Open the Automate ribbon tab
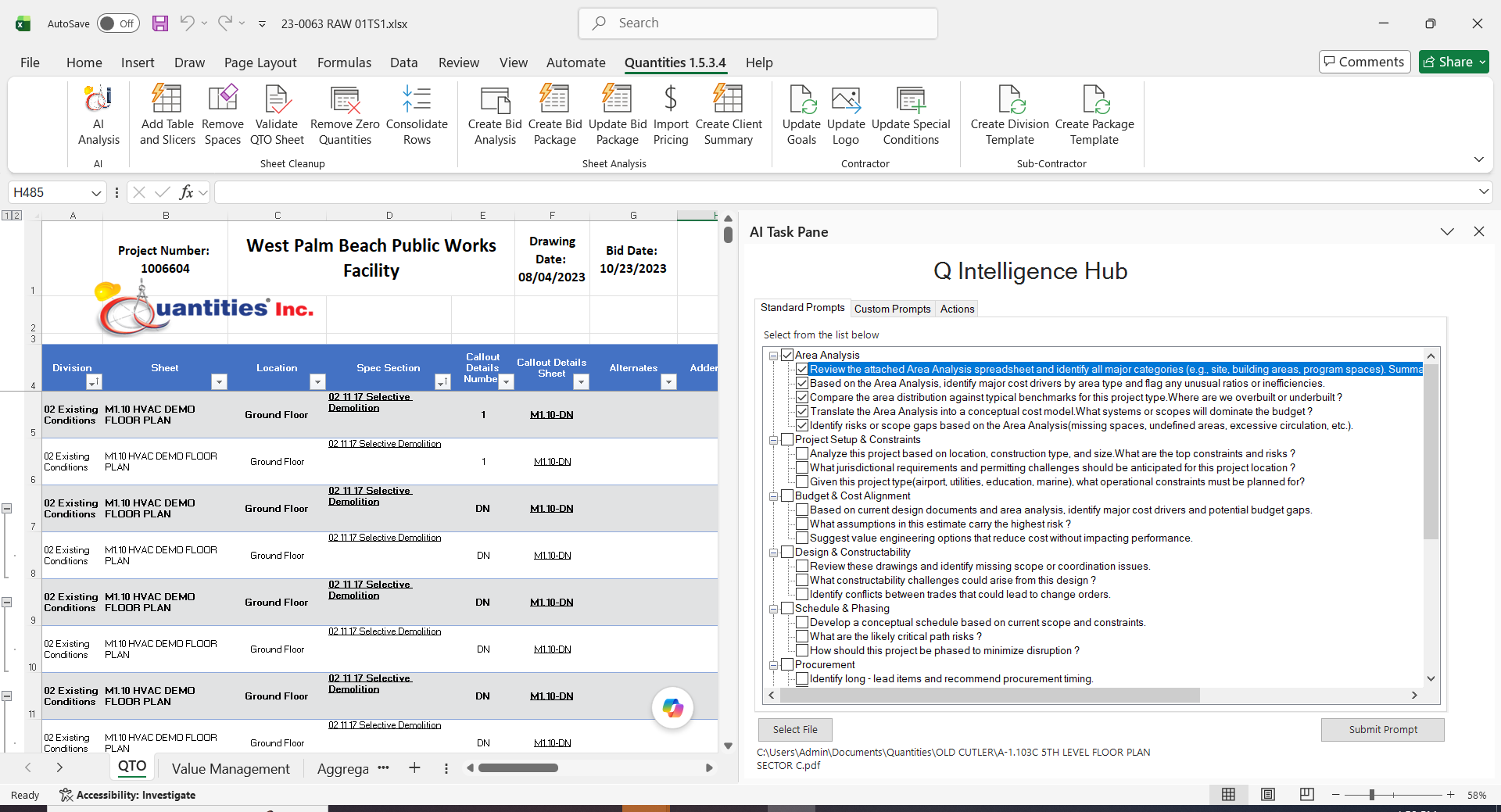Screen dimensions: 1501x812 pyautogui.click(x=575, y=63)
